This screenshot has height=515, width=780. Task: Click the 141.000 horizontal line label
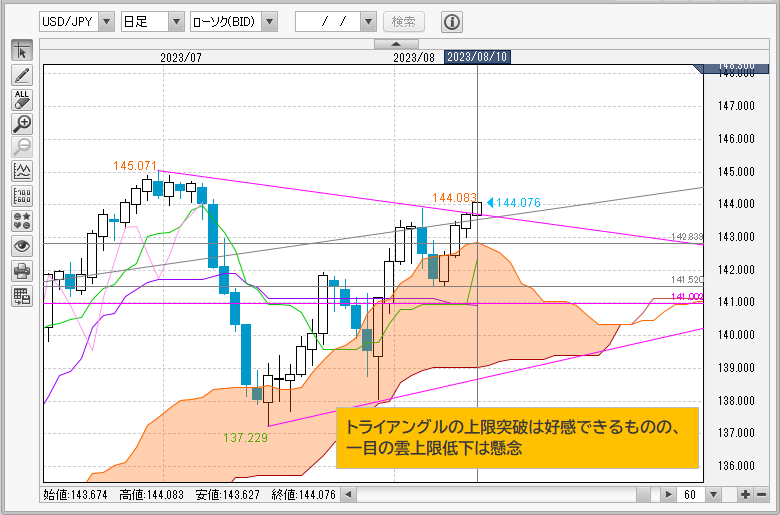pos(687,297)
